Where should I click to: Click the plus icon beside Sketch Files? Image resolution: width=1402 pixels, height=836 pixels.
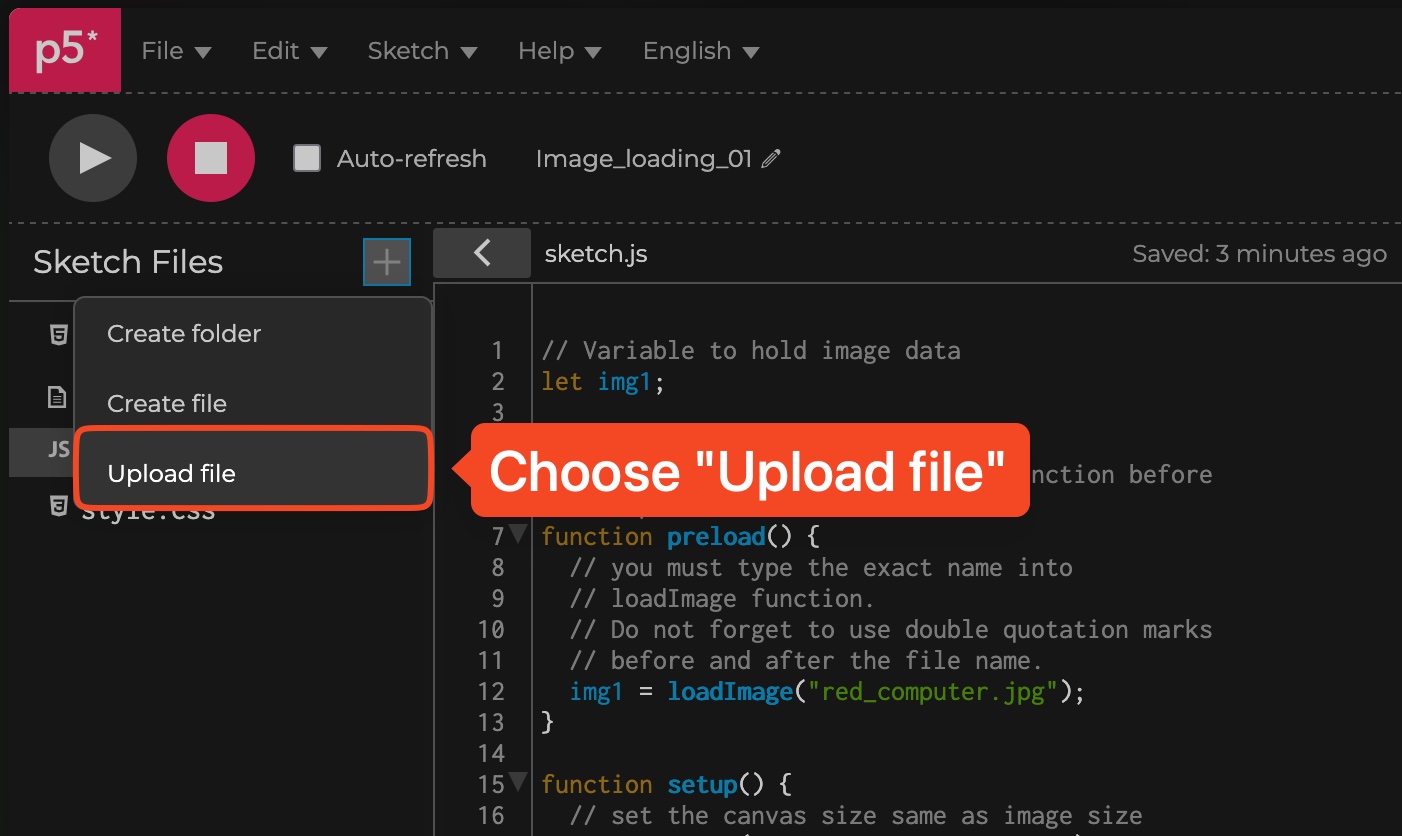point(386,262)
